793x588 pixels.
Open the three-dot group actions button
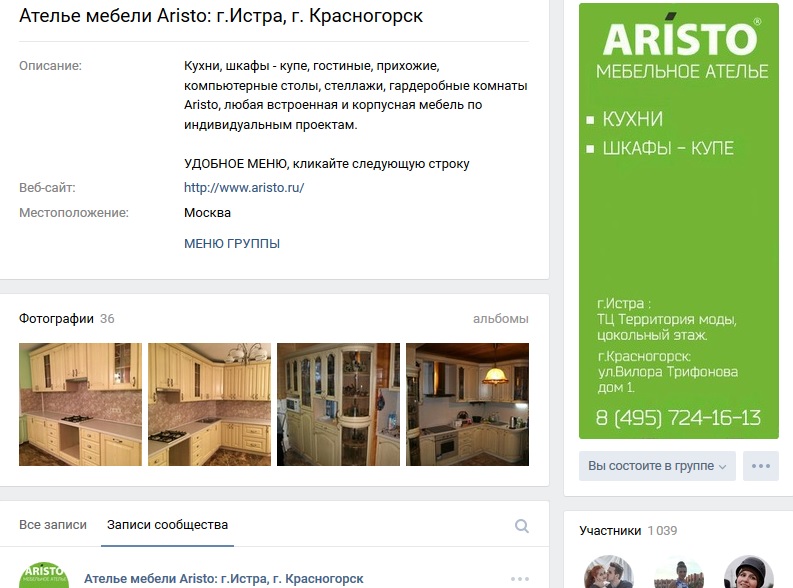click(761, 466)
